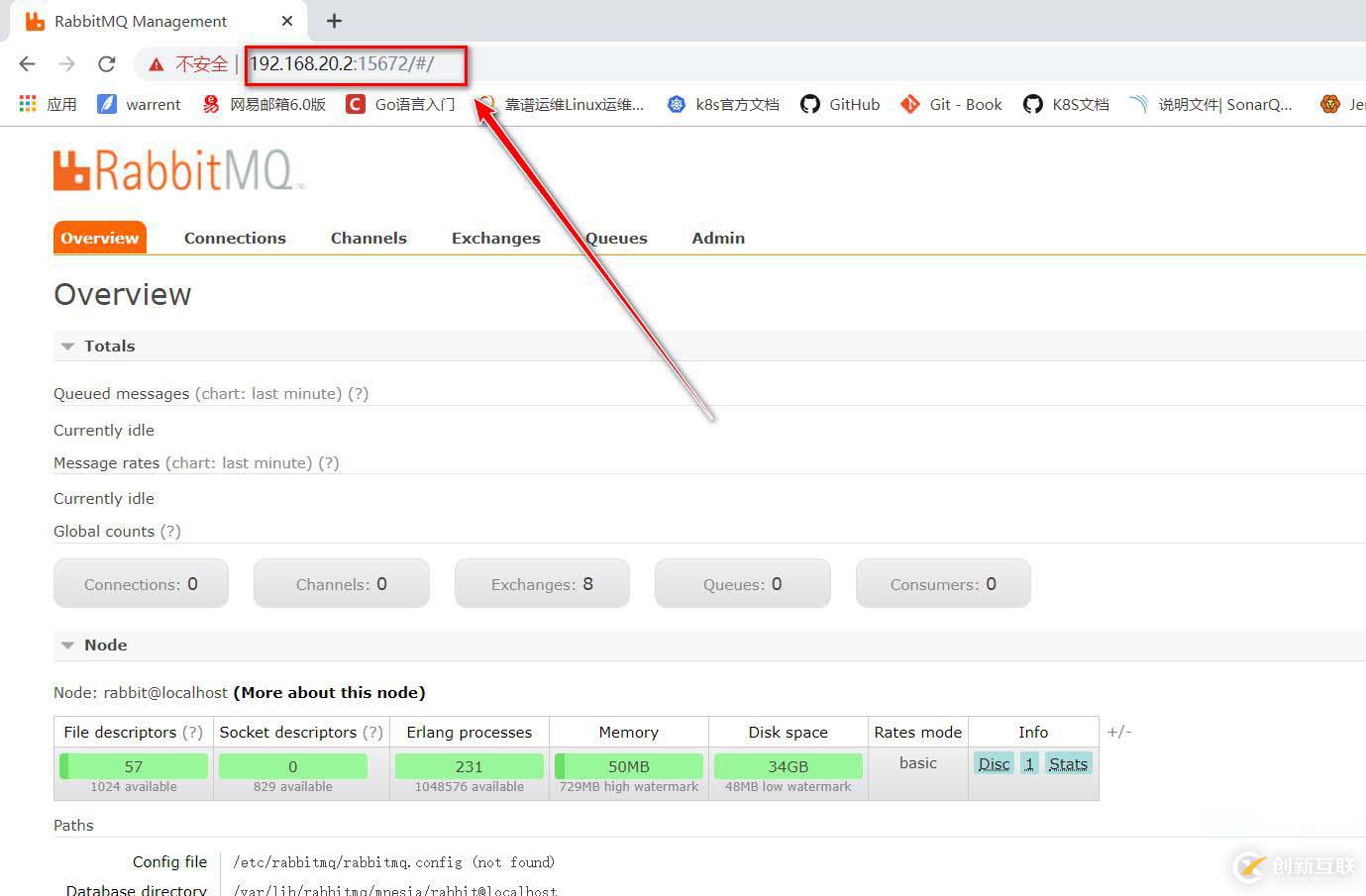Open the Git - Book bookmark
Image resolution: width=1366 pixels, height=896 pixels.
951,104
